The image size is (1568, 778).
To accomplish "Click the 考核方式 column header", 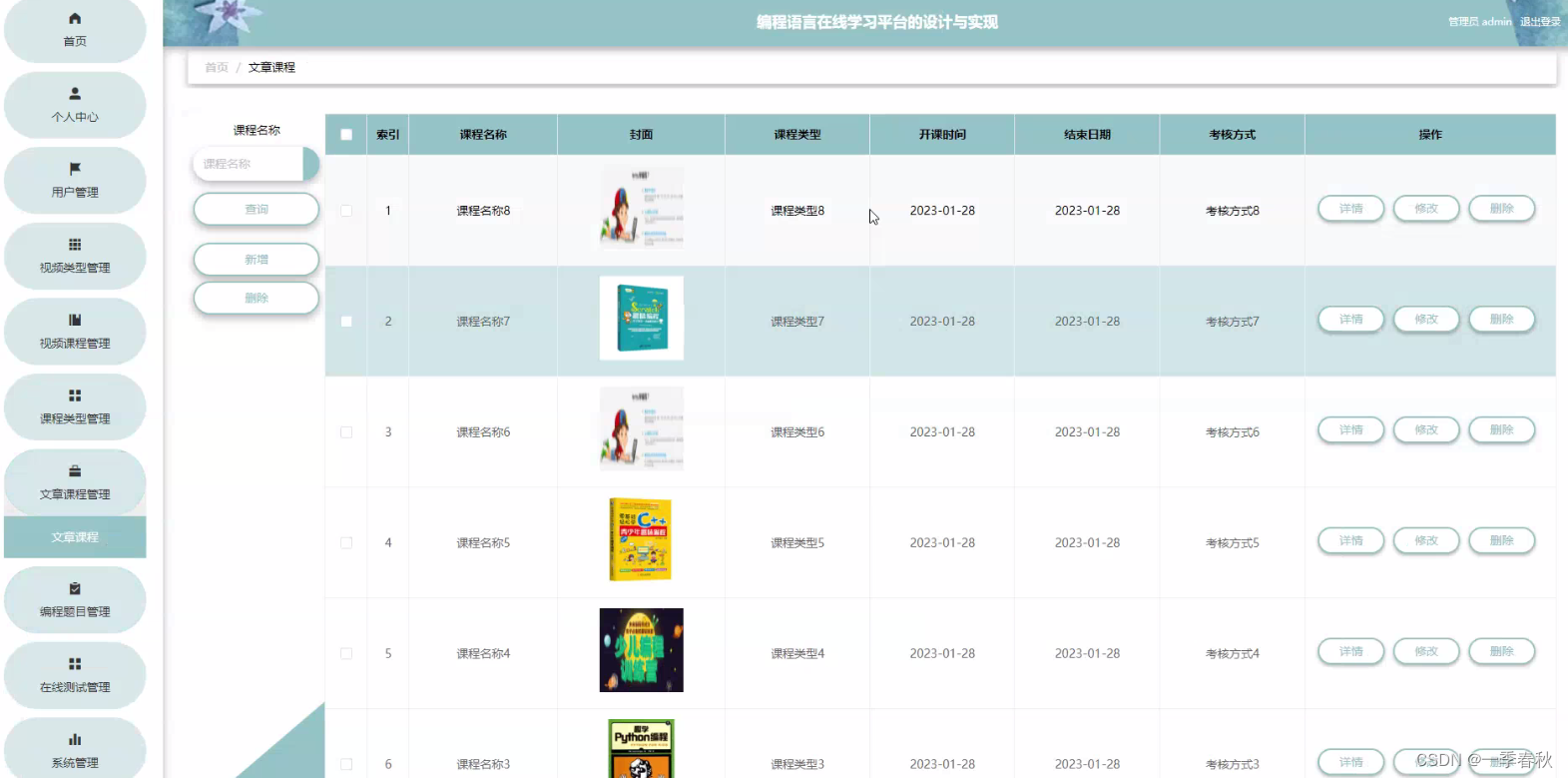I will tap(1233, 135).
